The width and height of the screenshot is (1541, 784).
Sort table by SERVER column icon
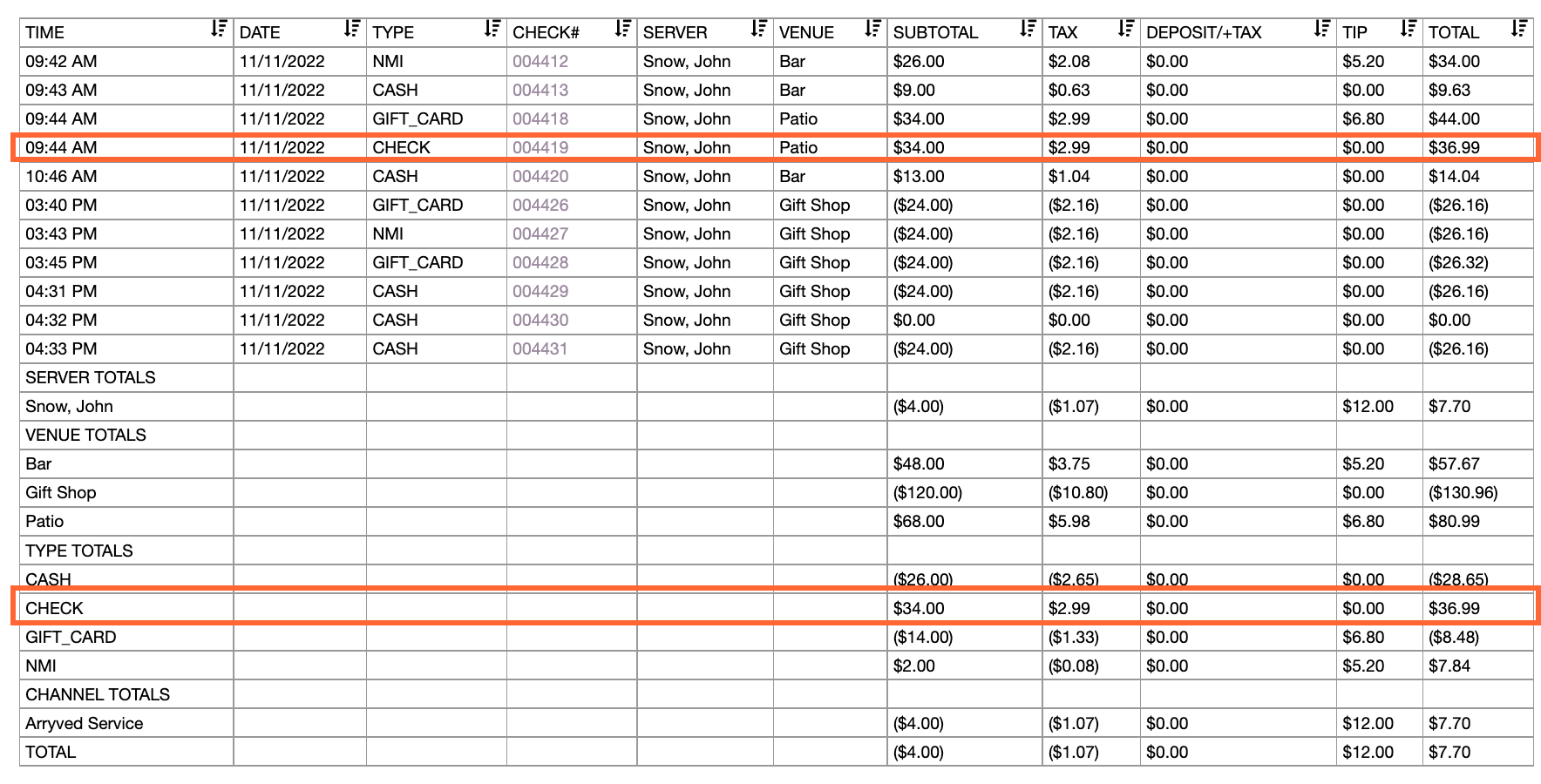[x=759, y=29]
